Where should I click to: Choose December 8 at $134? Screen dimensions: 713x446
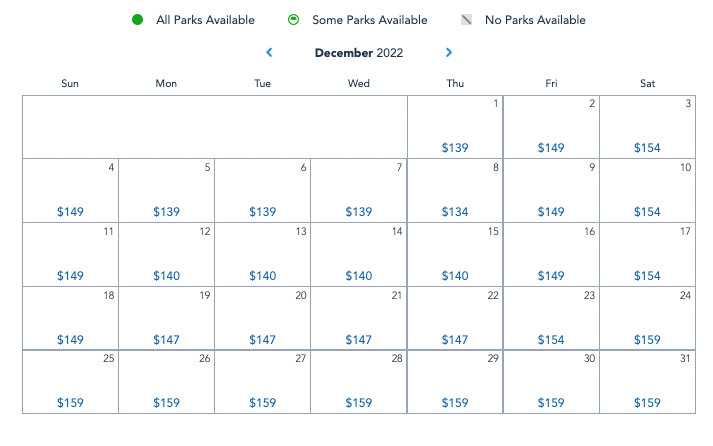coord(455,190)
